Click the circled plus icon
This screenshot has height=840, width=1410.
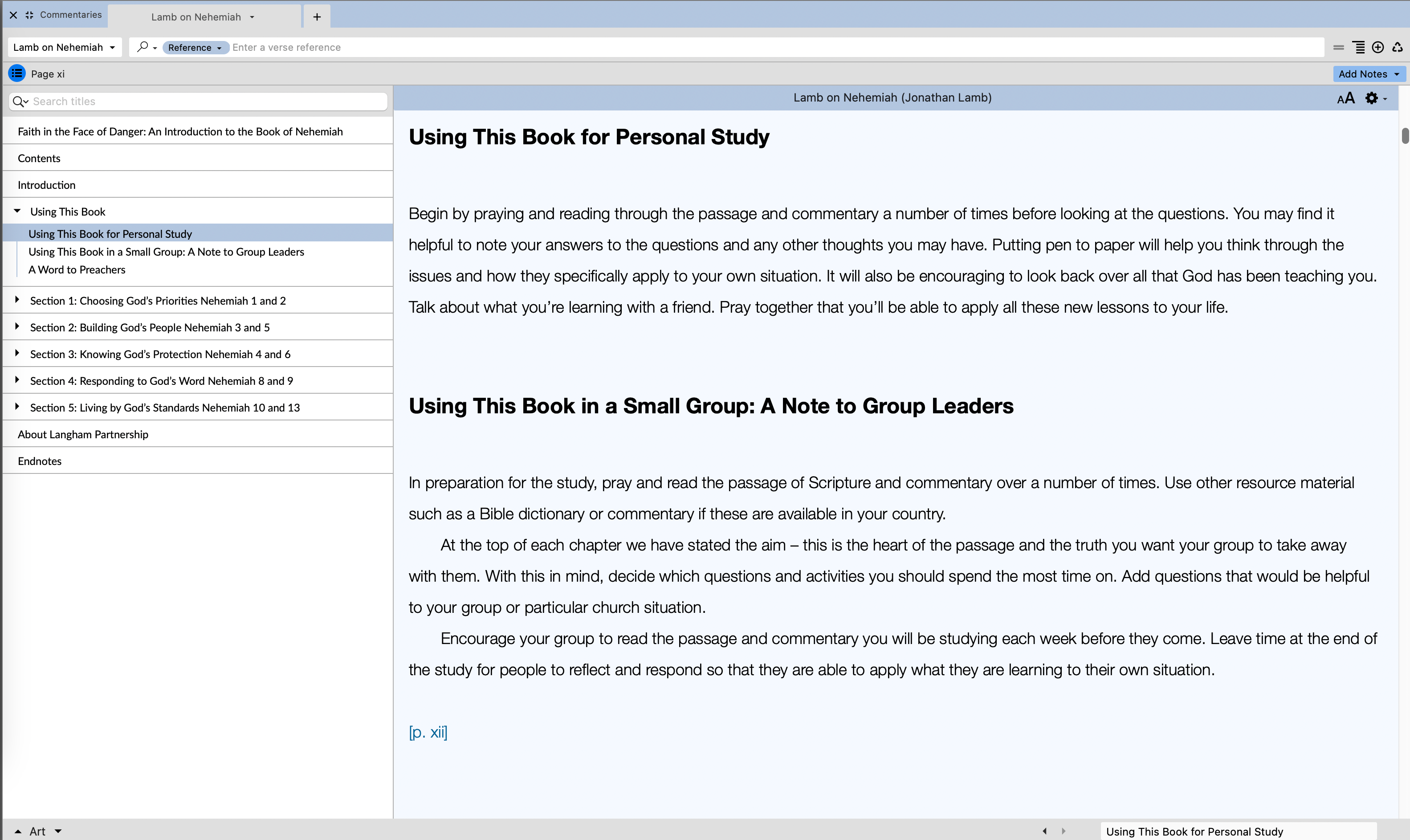point(1378,48)
